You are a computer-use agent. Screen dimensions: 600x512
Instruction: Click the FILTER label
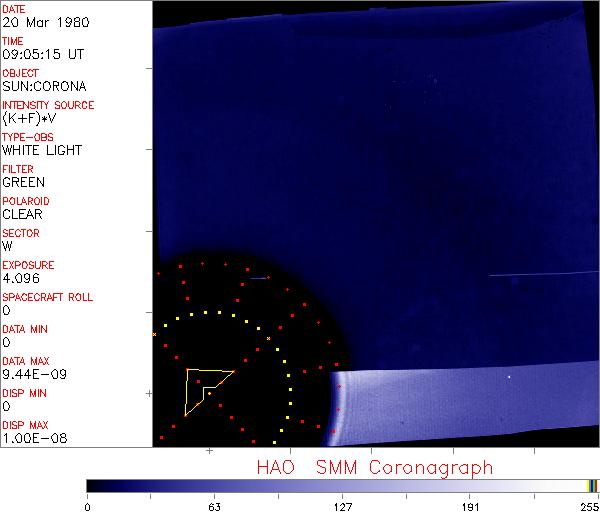point(18,169)
